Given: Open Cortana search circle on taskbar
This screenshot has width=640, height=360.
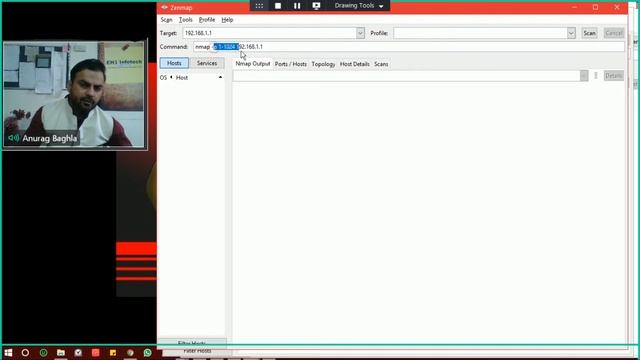Looking at the screenshot, I should click(25, 353).
